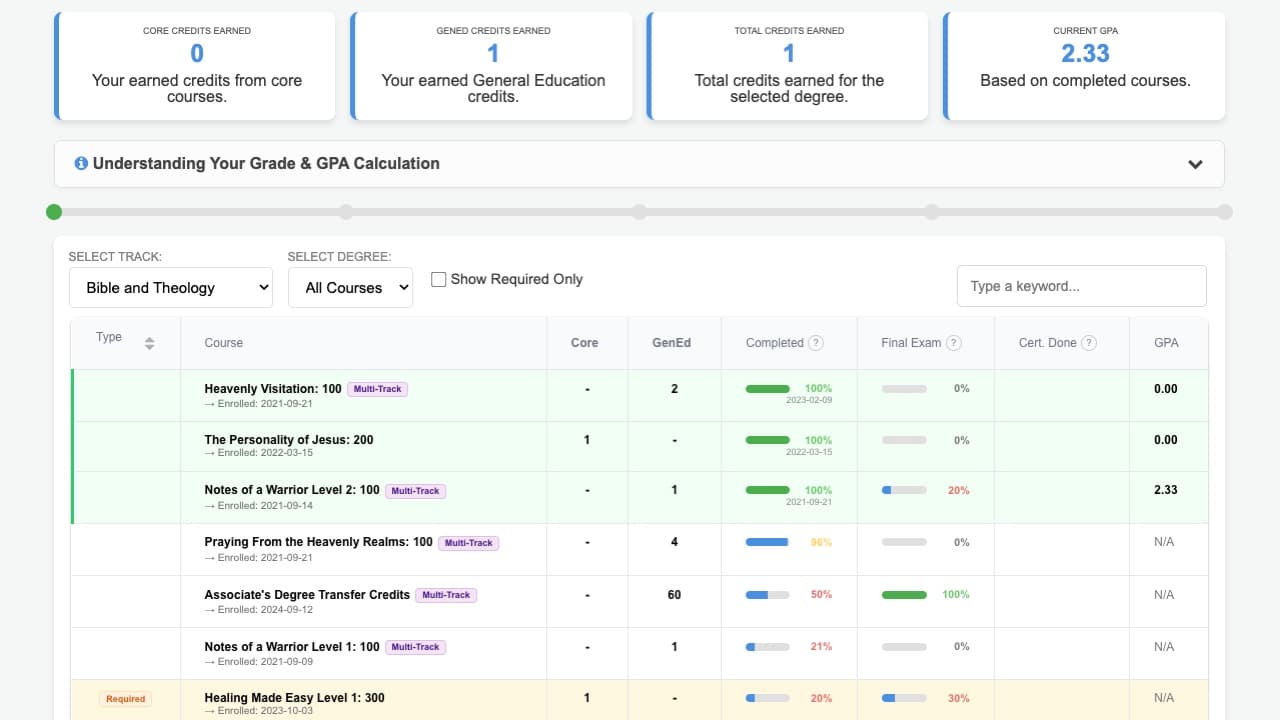Open the Select Degree dropdown

pyautogui.click(x=350, y=288)
